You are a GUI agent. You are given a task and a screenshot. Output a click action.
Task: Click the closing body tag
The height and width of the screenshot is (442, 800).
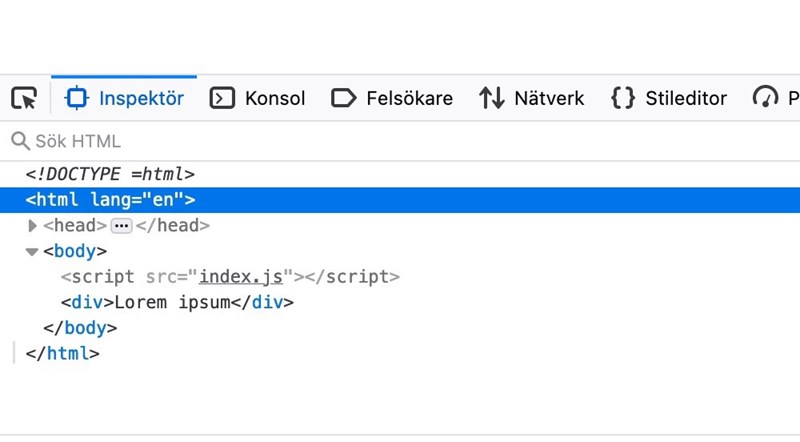pos(80,328)
